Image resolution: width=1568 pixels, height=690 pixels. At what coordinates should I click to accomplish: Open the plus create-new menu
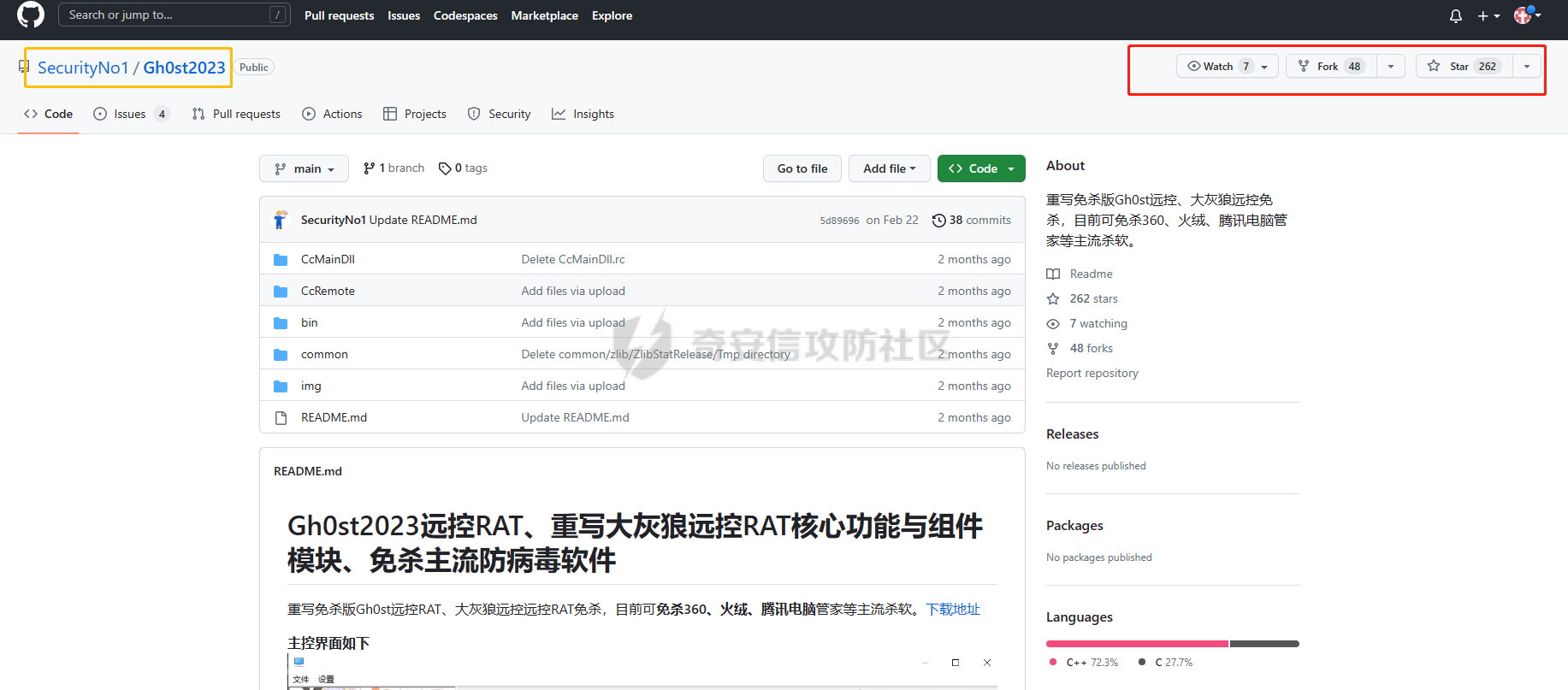[x=1488, y=15]
